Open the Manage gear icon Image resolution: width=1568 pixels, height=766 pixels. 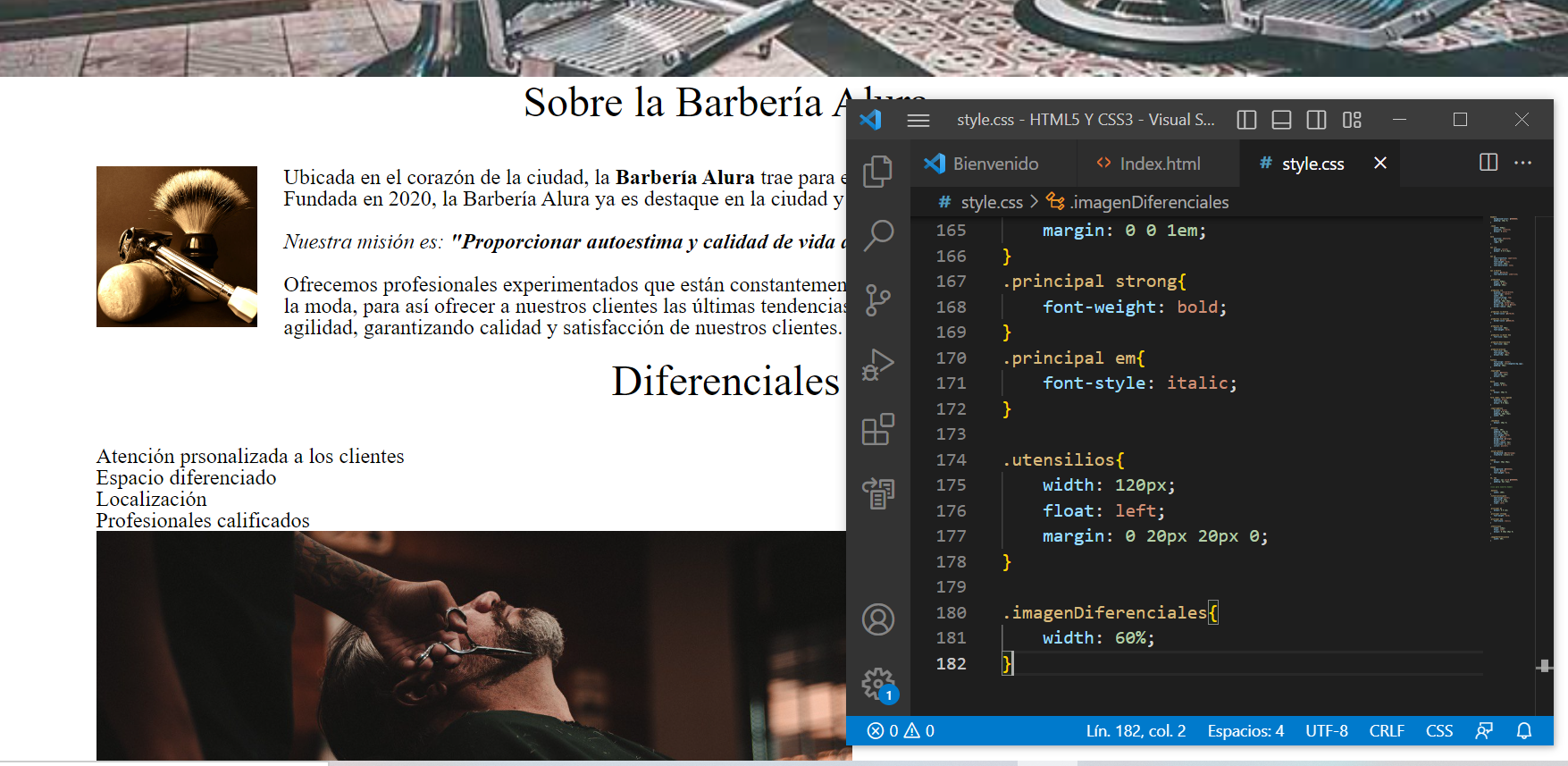877,684
